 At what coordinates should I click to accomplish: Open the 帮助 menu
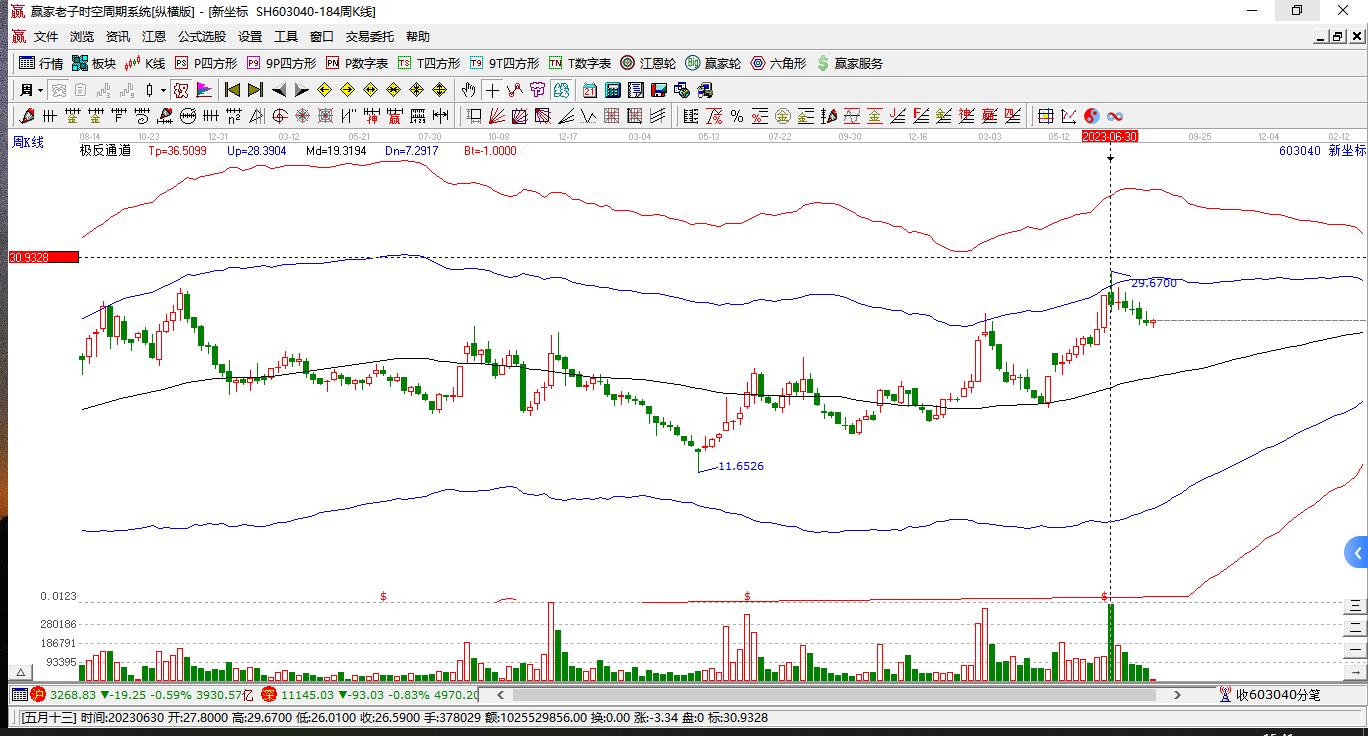[418, 37]
